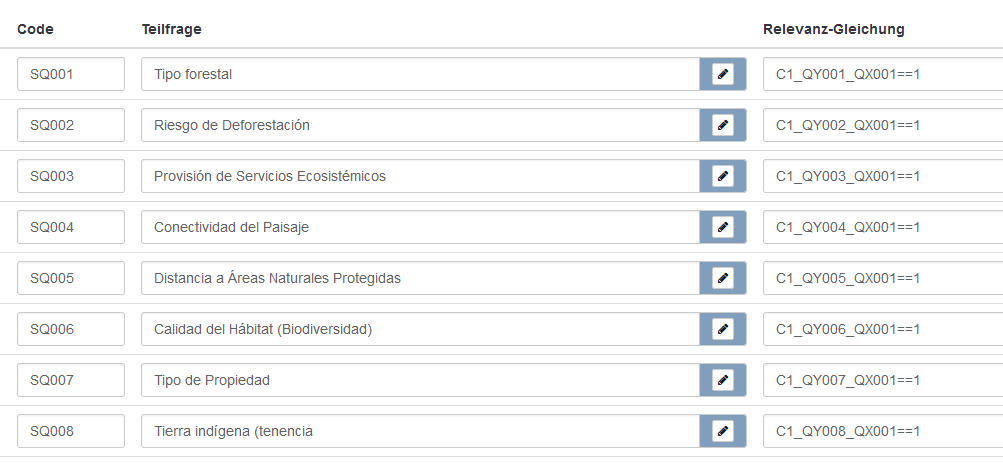Click the Tipo forestal subquestion text field
The height and width of the screenshot is (463, 1003).
coord(420,74)
